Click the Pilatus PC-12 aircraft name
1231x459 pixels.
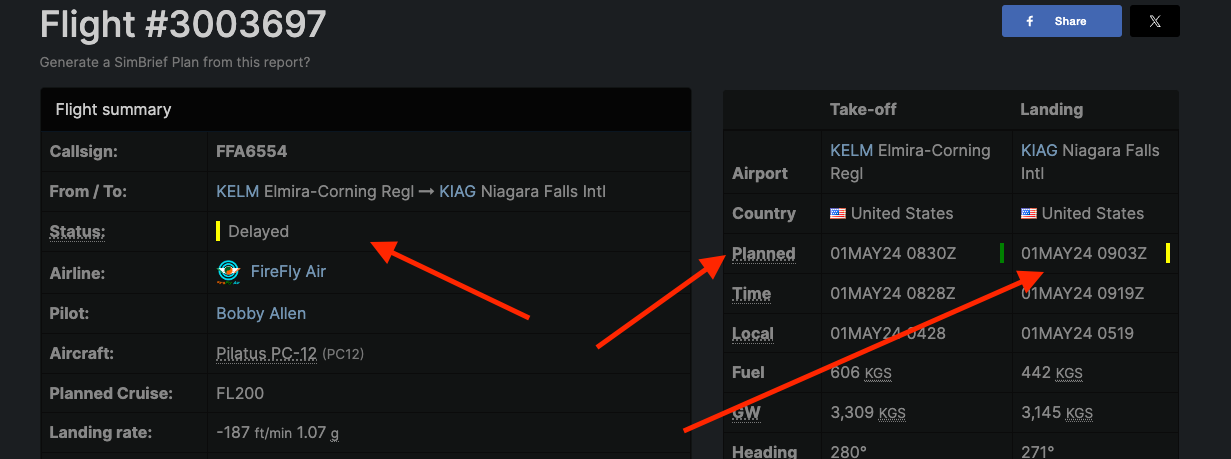[x=266, y=354]
